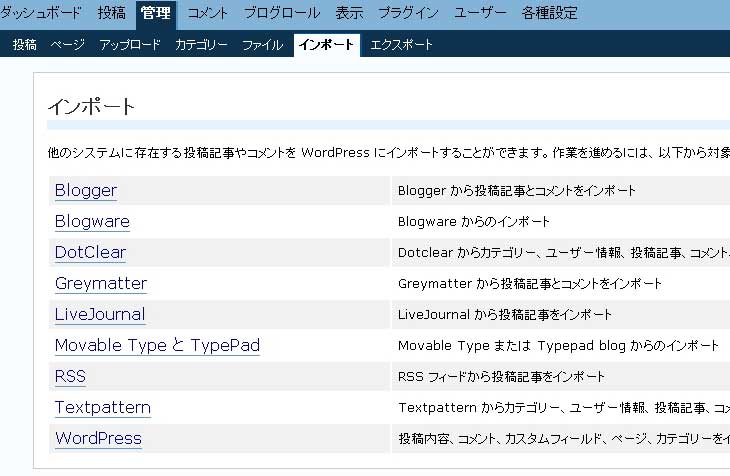Click the Textpattern row description text
The width and height of the screenshot is (730, 476).
click(564, 408)
